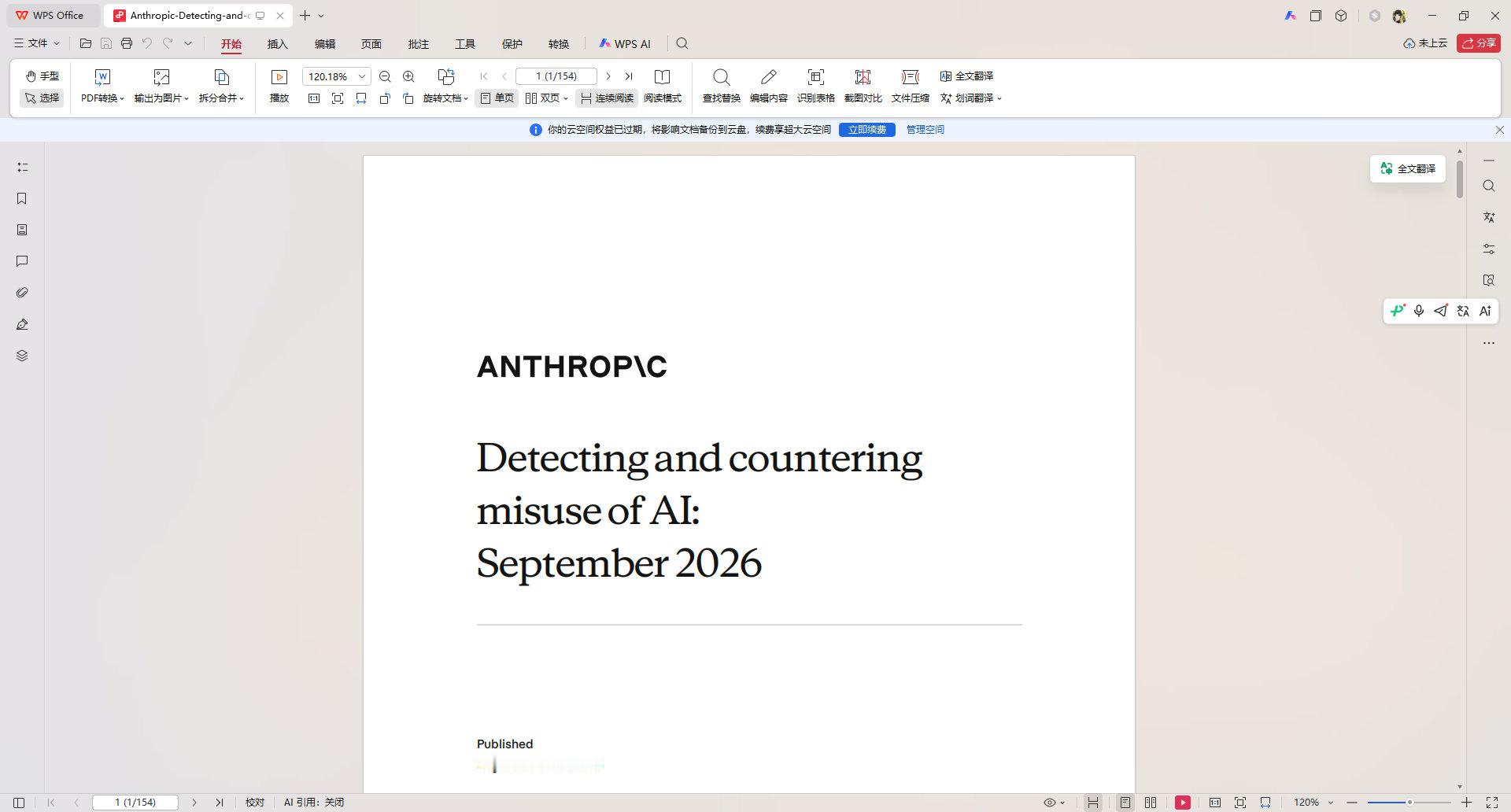Image resolution: width=1511 pixels, height=812 pixels.
Task: Click 校对 proofread in the status bar
Action: (x=255, y=803)
